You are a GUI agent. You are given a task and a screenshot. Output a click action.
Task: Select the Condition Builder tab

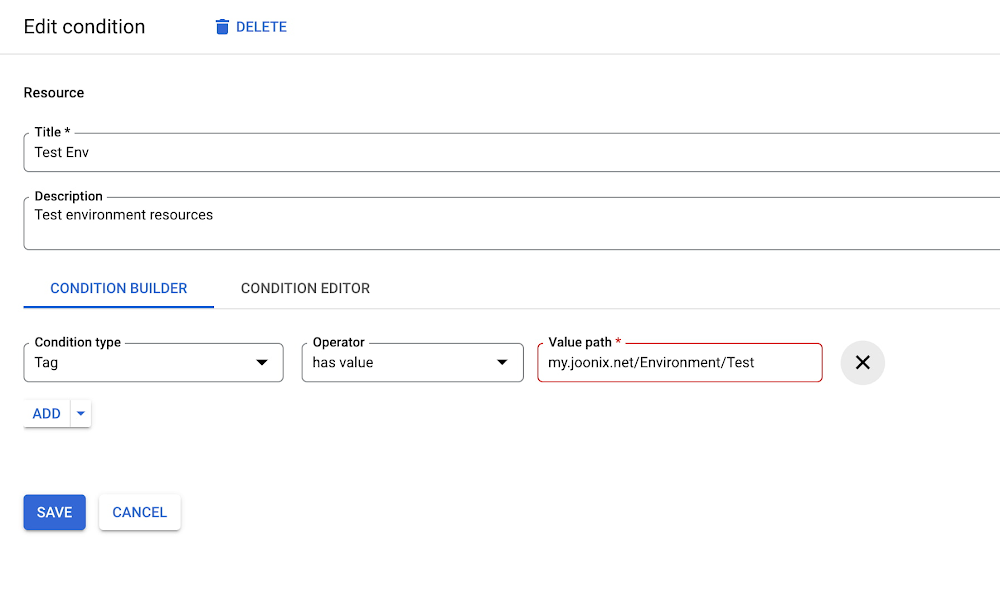point(118,288)
